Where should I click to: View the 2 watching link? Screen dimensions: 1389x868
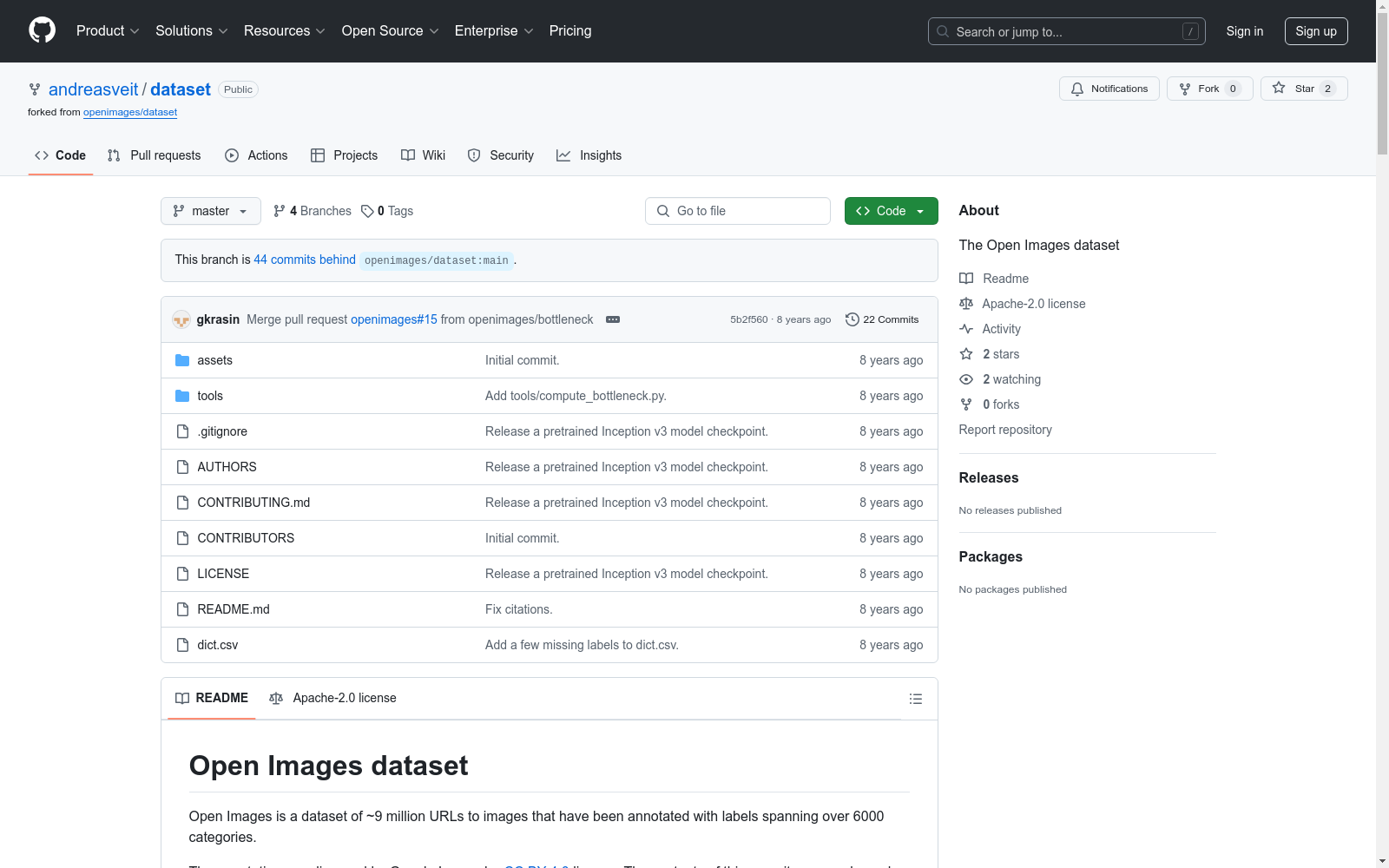[1000, 379]
